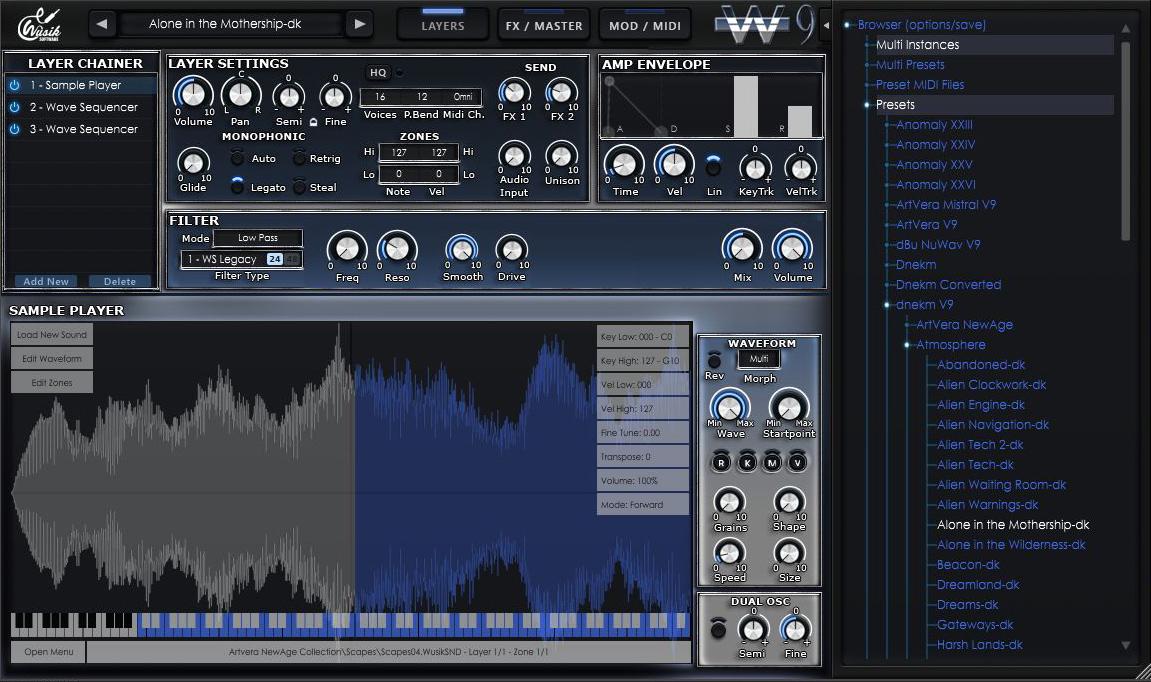Switch to the LAYERS tab
The image size is (1151, 682).
click(x=443, y=24)
